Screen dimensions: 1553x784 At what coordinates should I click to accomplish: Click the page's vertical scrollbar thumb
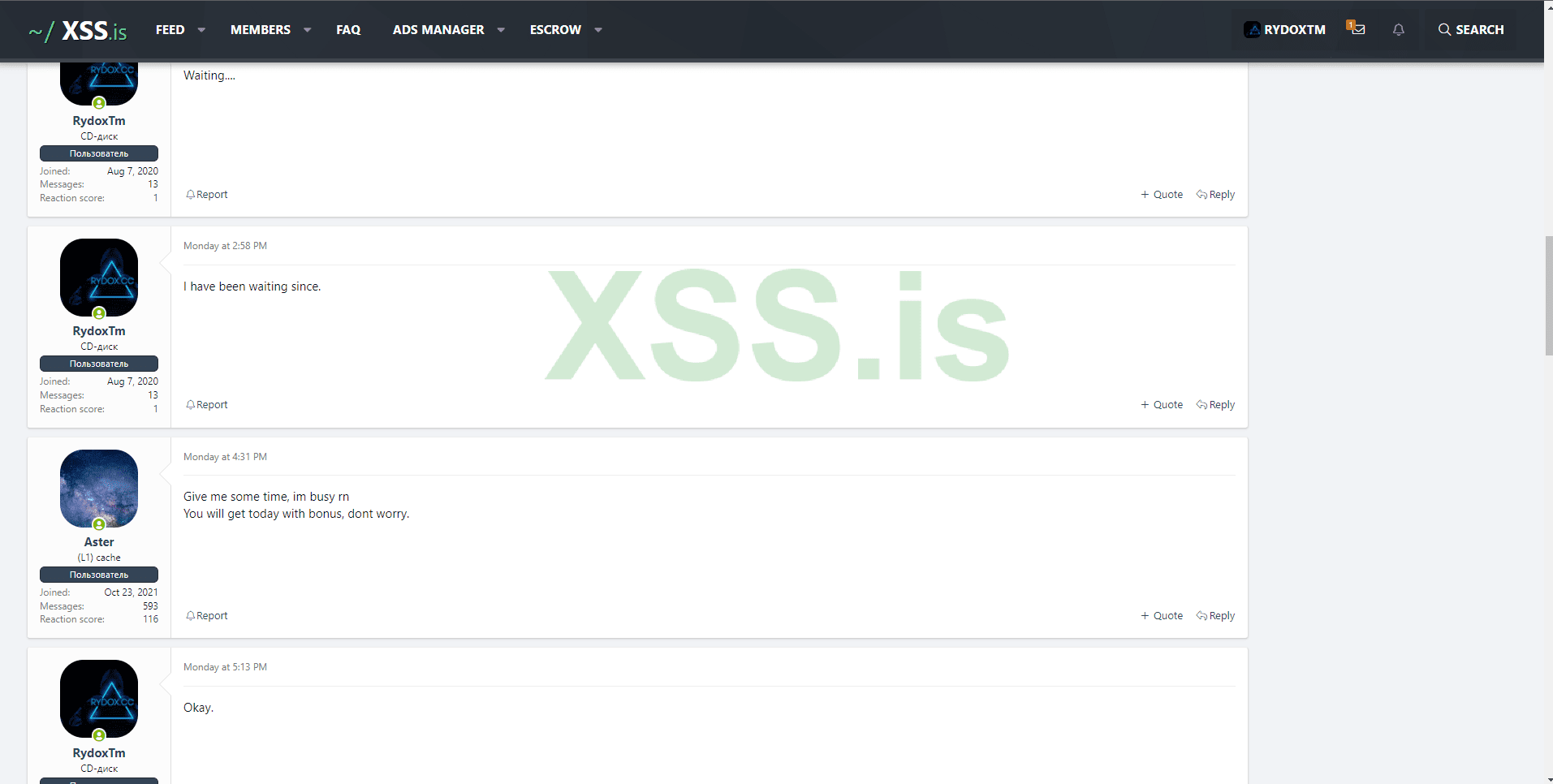tap(1548, 295)
